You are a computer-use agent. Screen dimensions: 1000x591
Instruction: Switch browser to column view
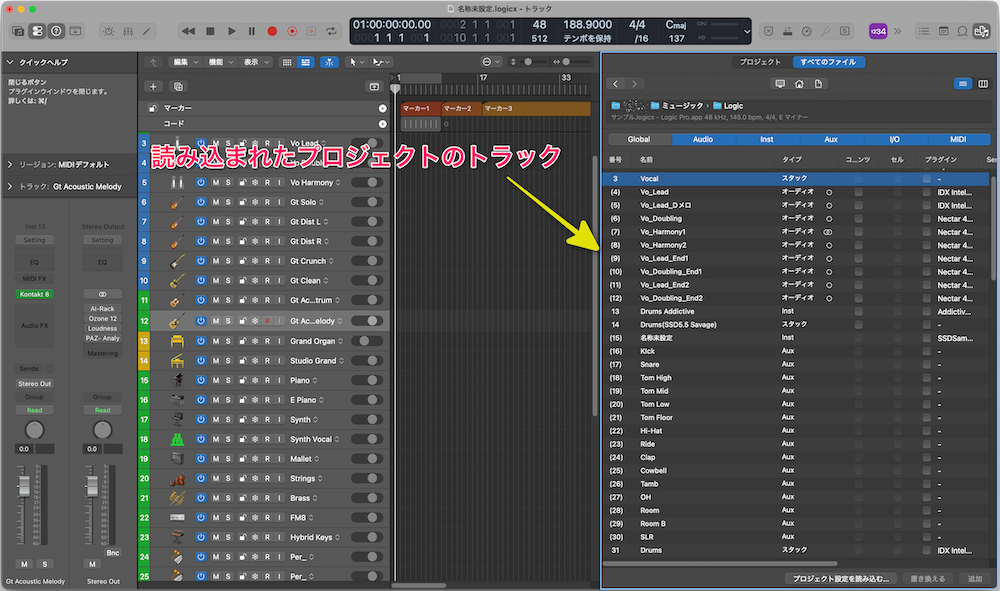[983, 84]
